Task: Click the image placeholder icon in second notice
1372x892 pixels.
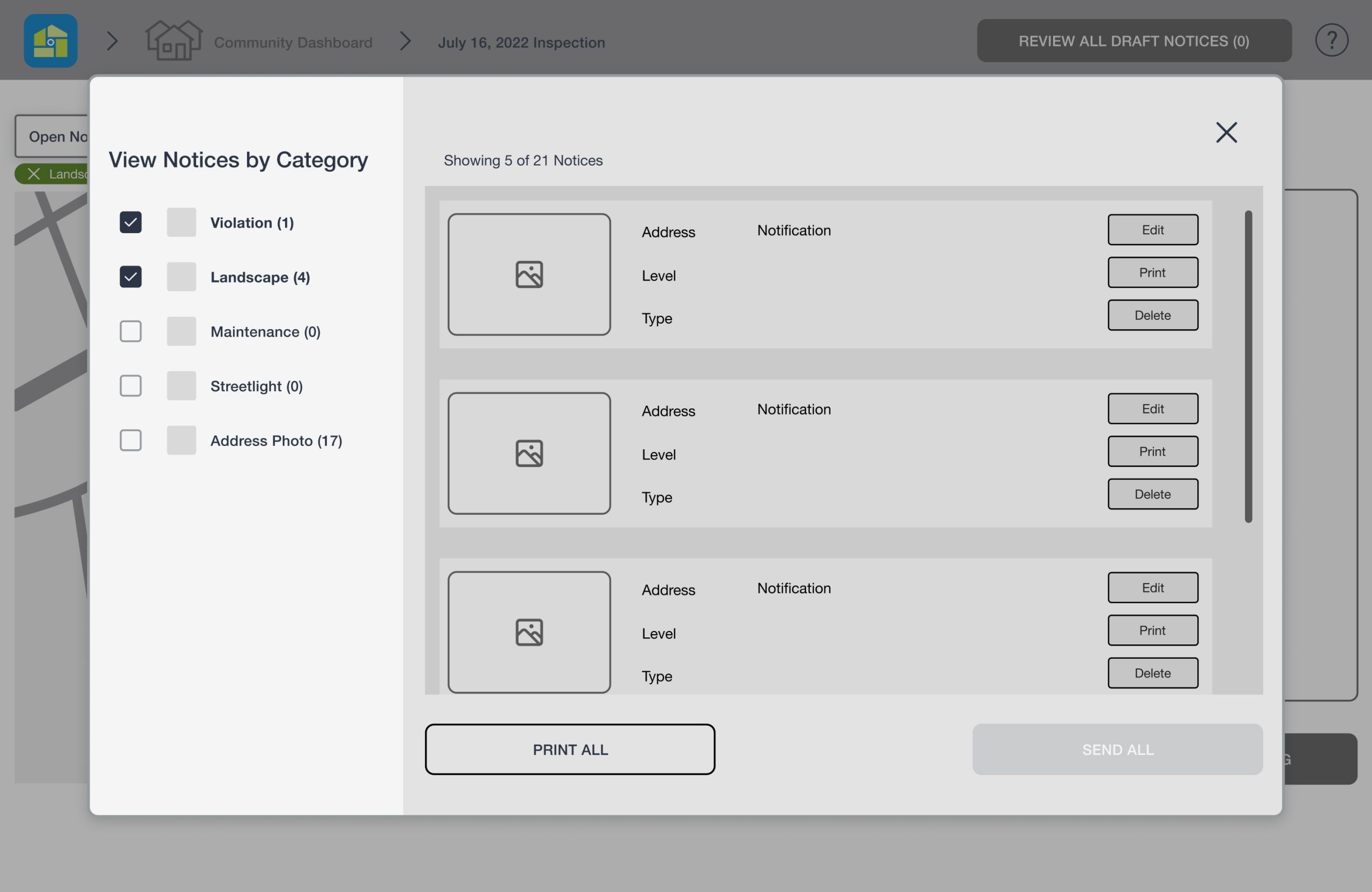Action: coord(528,452)
